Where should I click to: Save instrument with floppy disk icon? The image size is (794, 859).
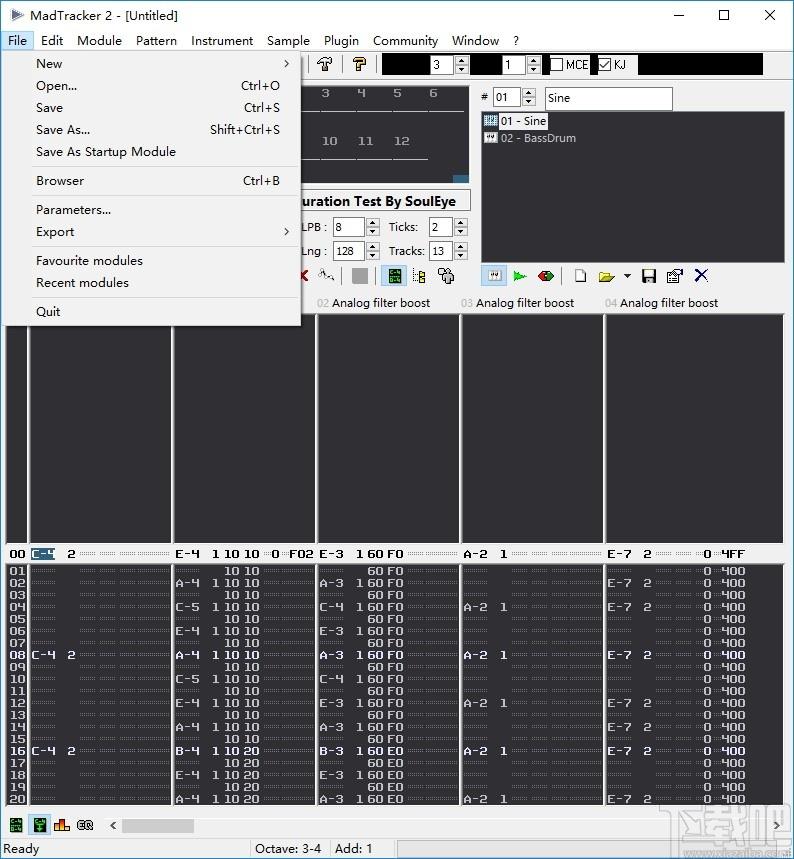click(649, 276)
